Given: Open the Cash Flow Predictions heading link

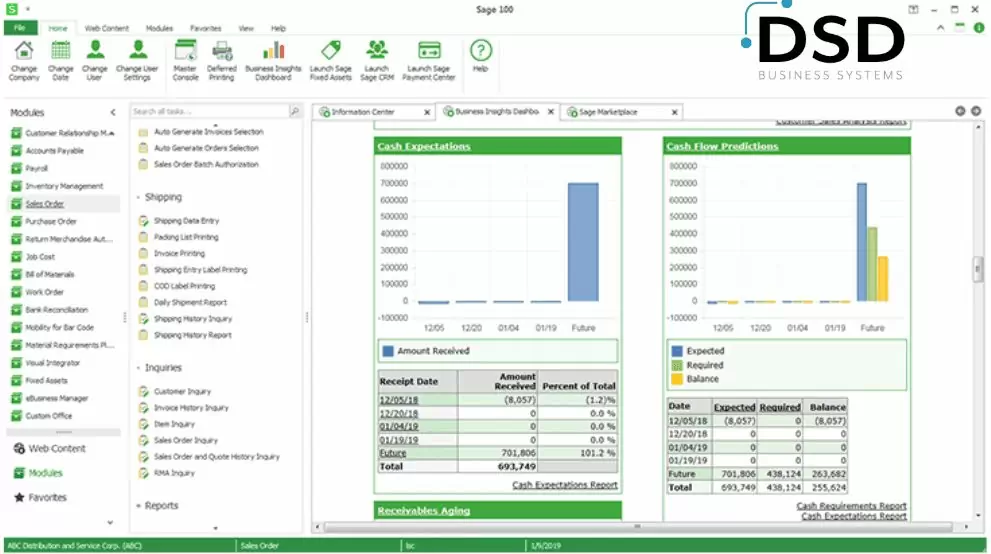Looking at the screenshot, I should point(722,147).
